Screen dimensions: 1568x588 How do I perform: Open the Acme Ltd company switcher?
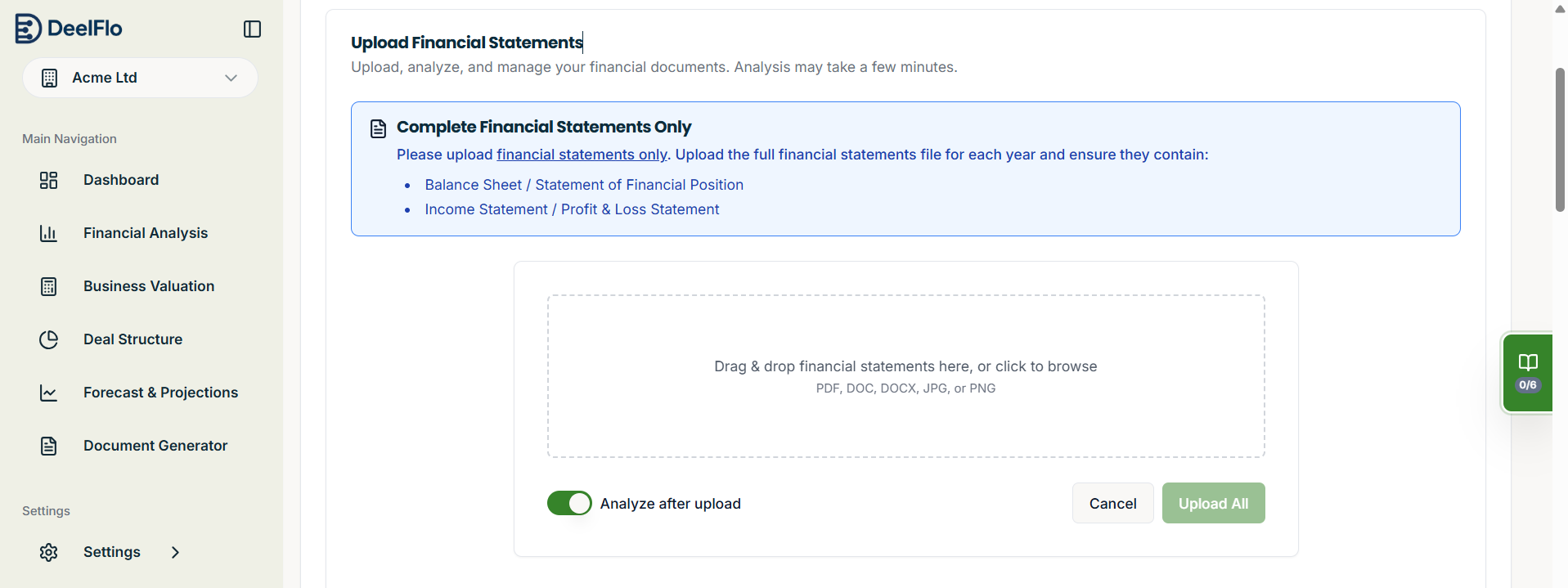139,77
